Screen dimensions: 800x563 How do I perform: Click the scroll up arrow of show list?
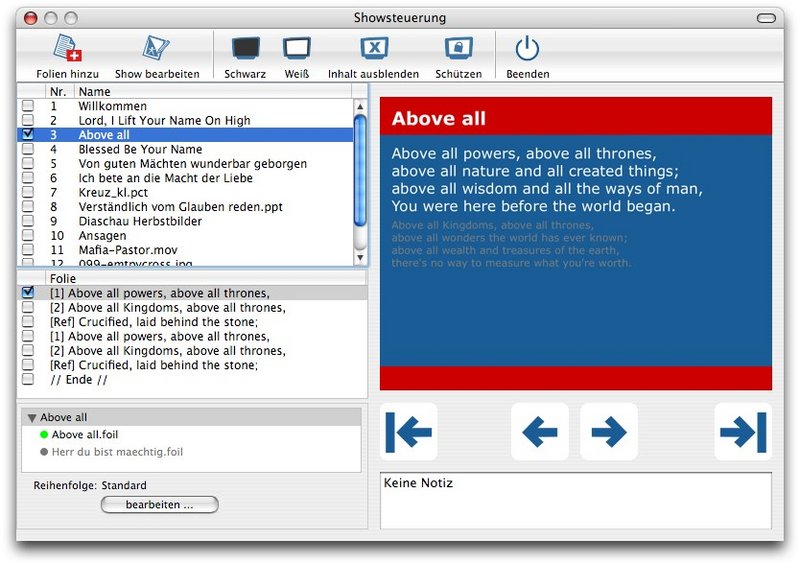click(360, 106)
